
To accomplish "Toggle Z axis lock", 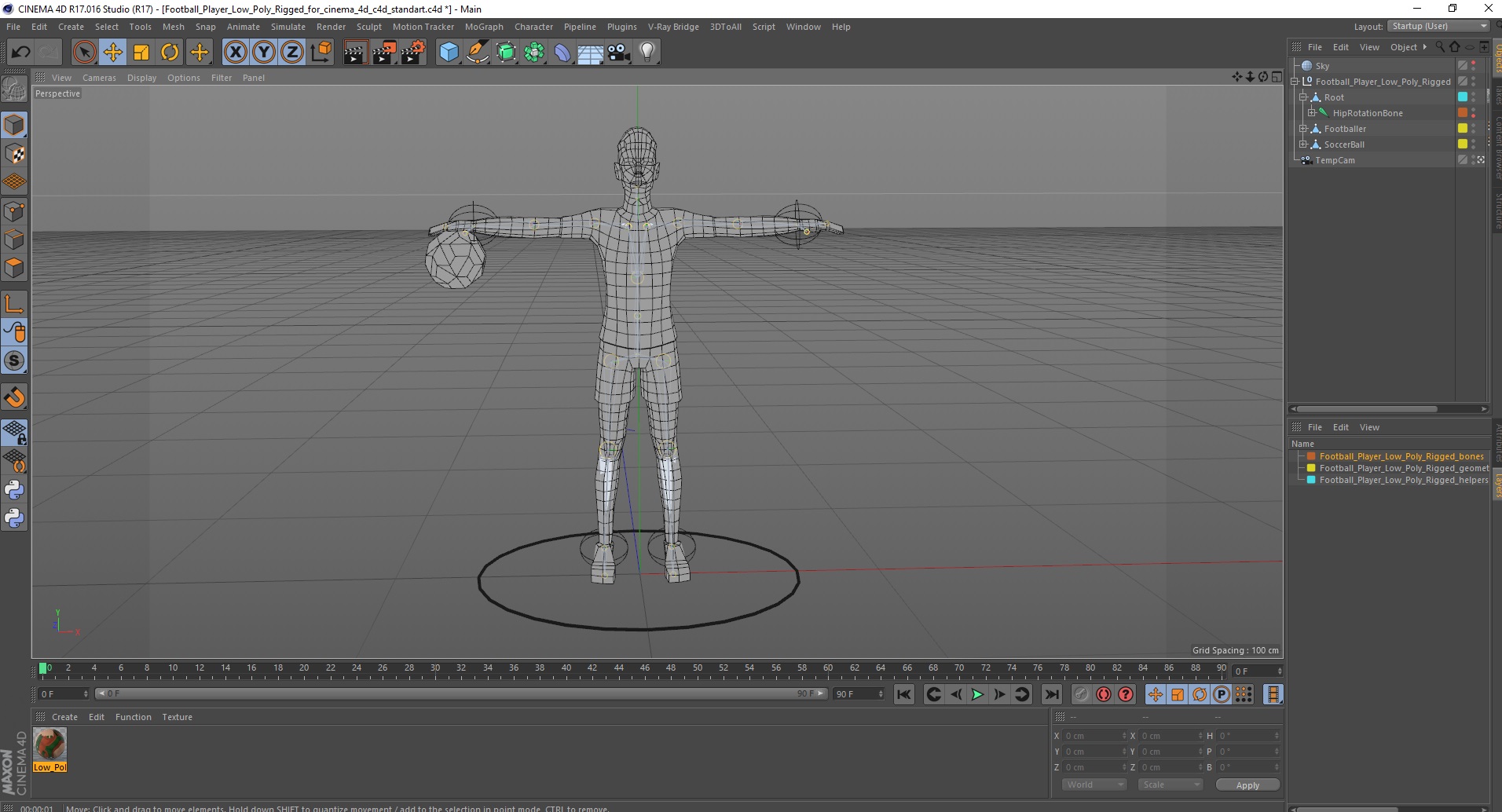I will tap(292, 53).
